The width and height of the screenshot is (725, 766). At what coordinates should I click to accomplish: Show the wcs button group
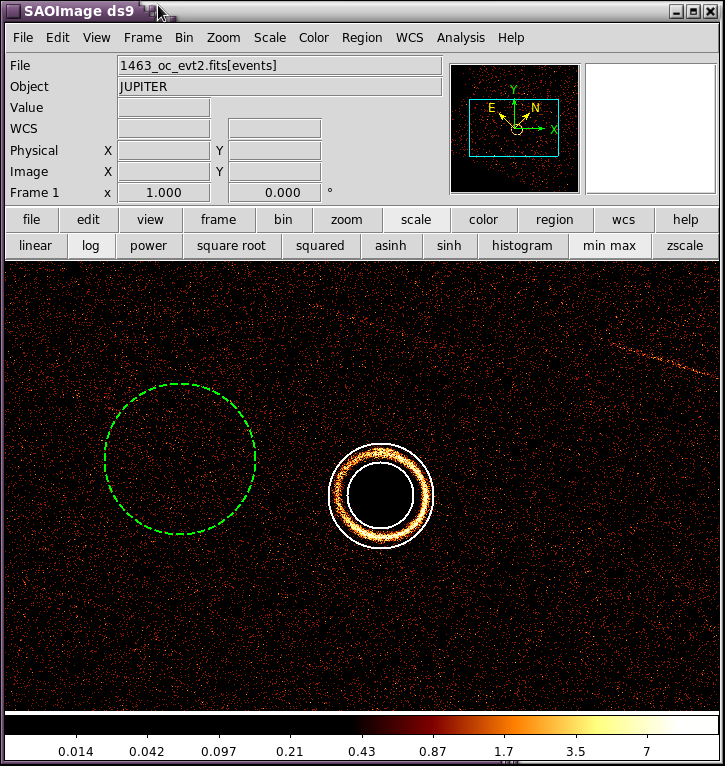coord(623,220)
